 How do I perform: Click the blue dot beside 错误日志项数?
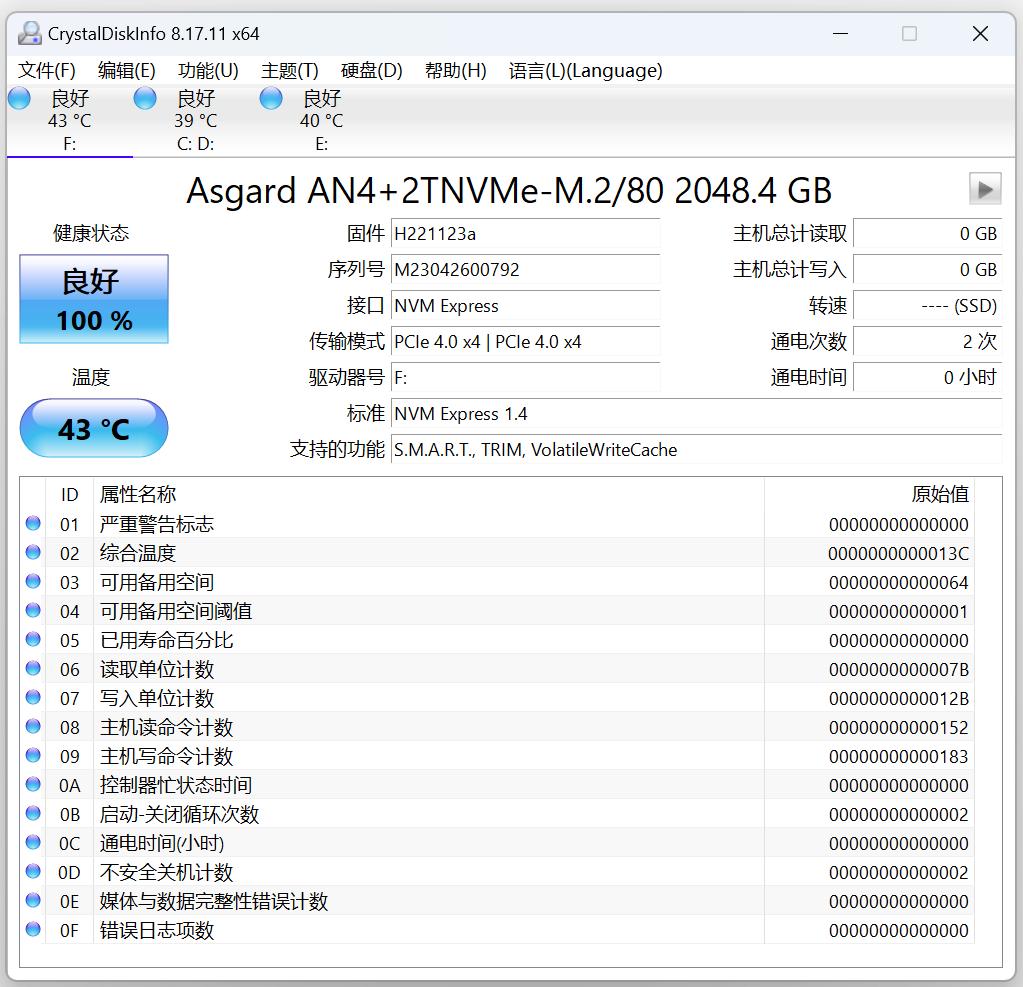[x=32, y=930]
